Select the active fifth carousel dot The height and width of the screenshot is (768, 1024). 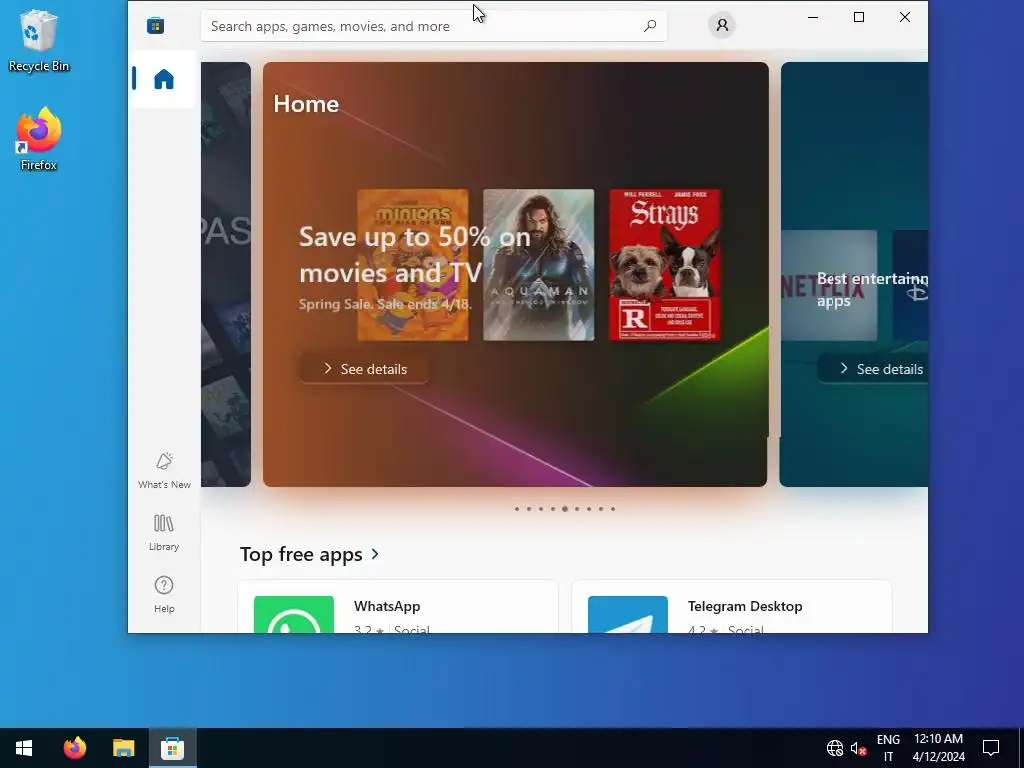pos(565,509)
